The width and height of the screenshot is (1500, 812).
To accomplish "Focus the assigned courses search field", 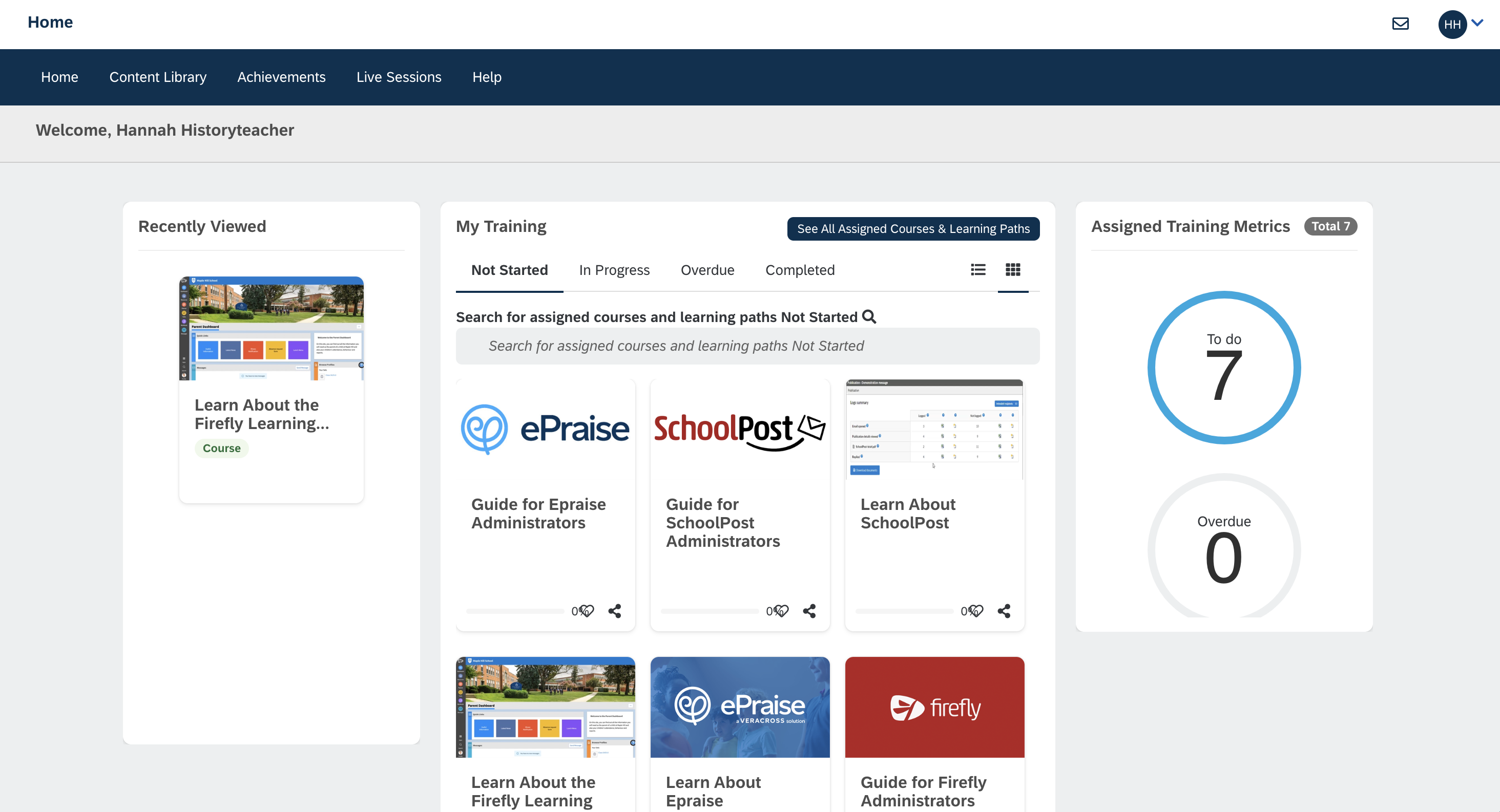I will coord(747,346).
